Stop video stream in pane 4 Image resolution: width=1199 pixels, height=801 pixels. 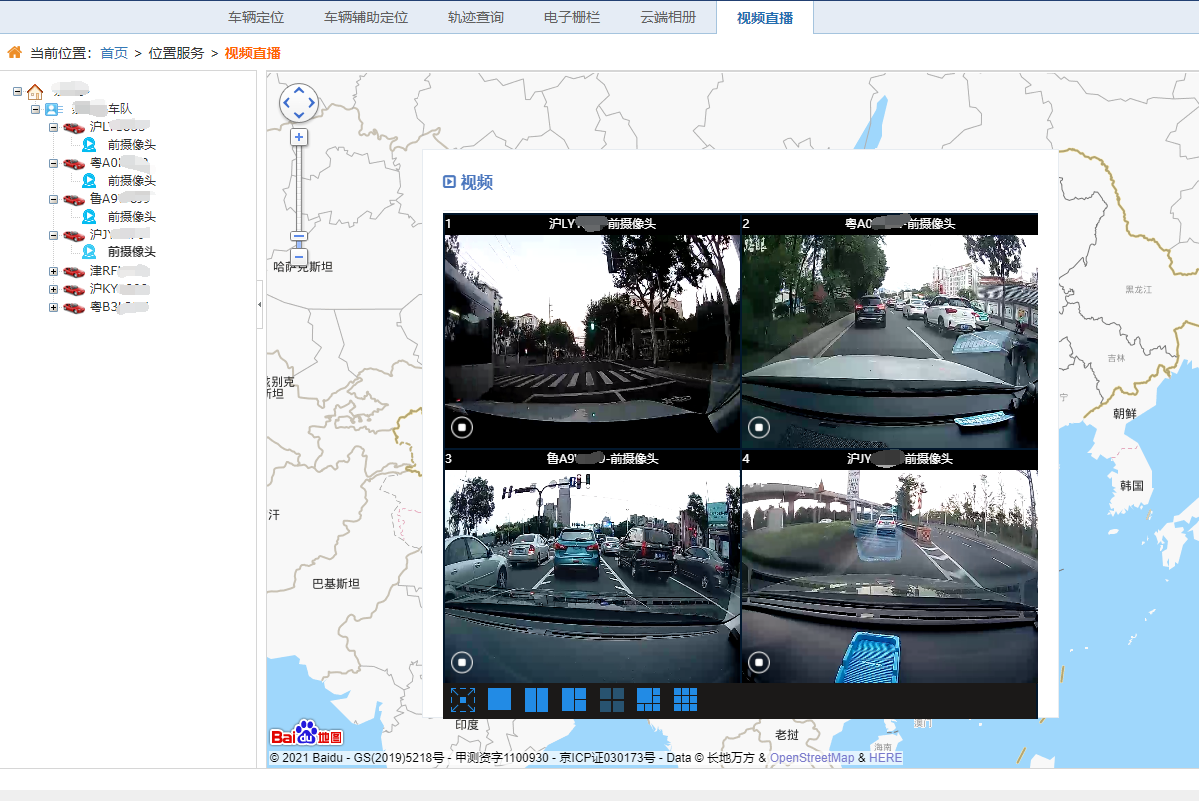coord(759,662)
